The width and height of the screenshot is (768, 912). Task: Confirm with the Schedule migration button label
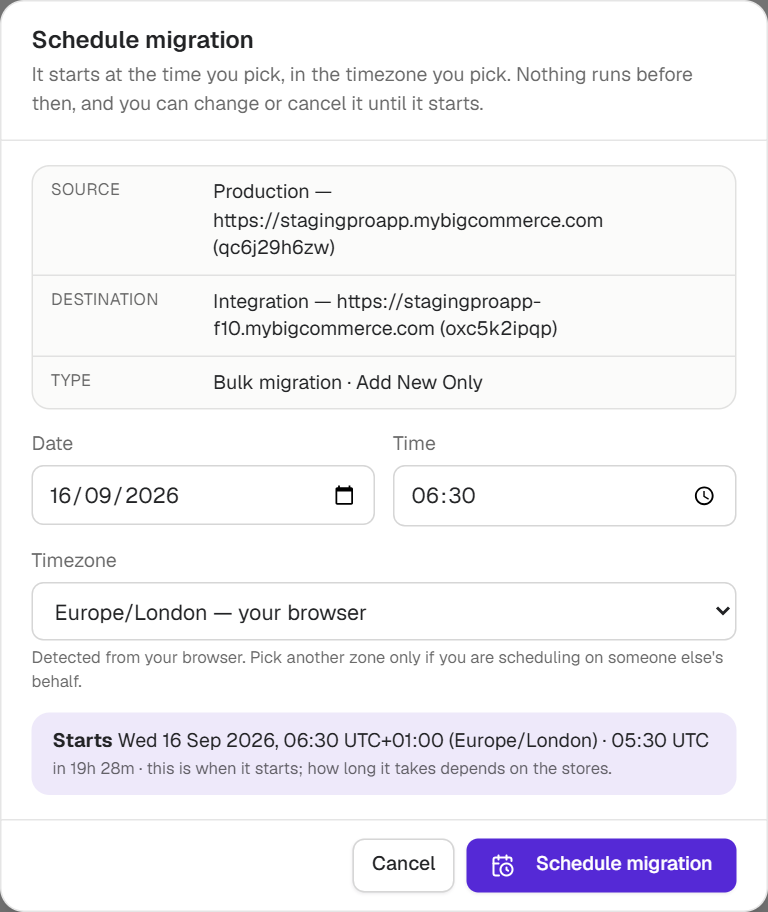[x=624, y=864]
